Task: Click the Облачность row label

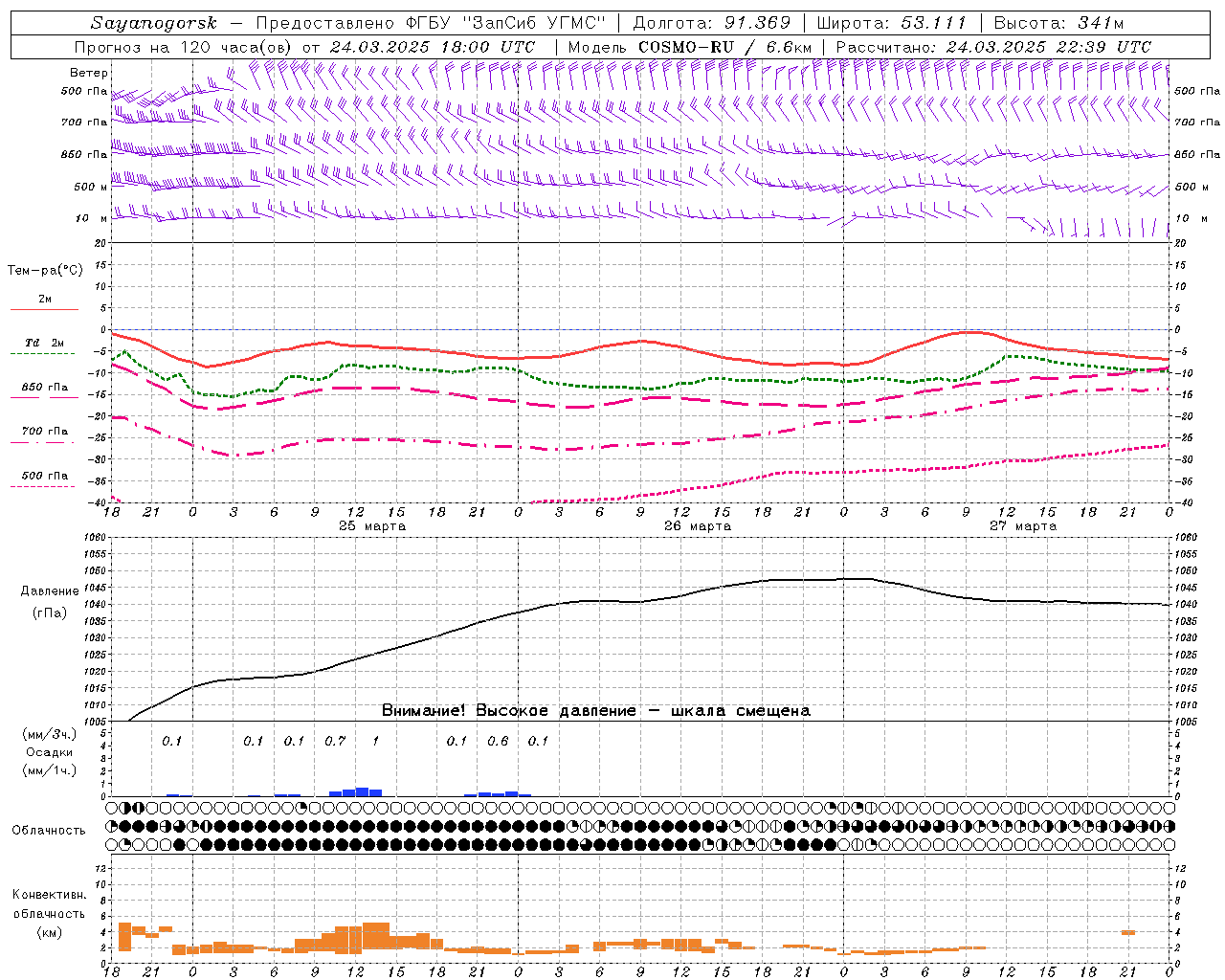Action: pyautogui.click(x=49, y=831)
